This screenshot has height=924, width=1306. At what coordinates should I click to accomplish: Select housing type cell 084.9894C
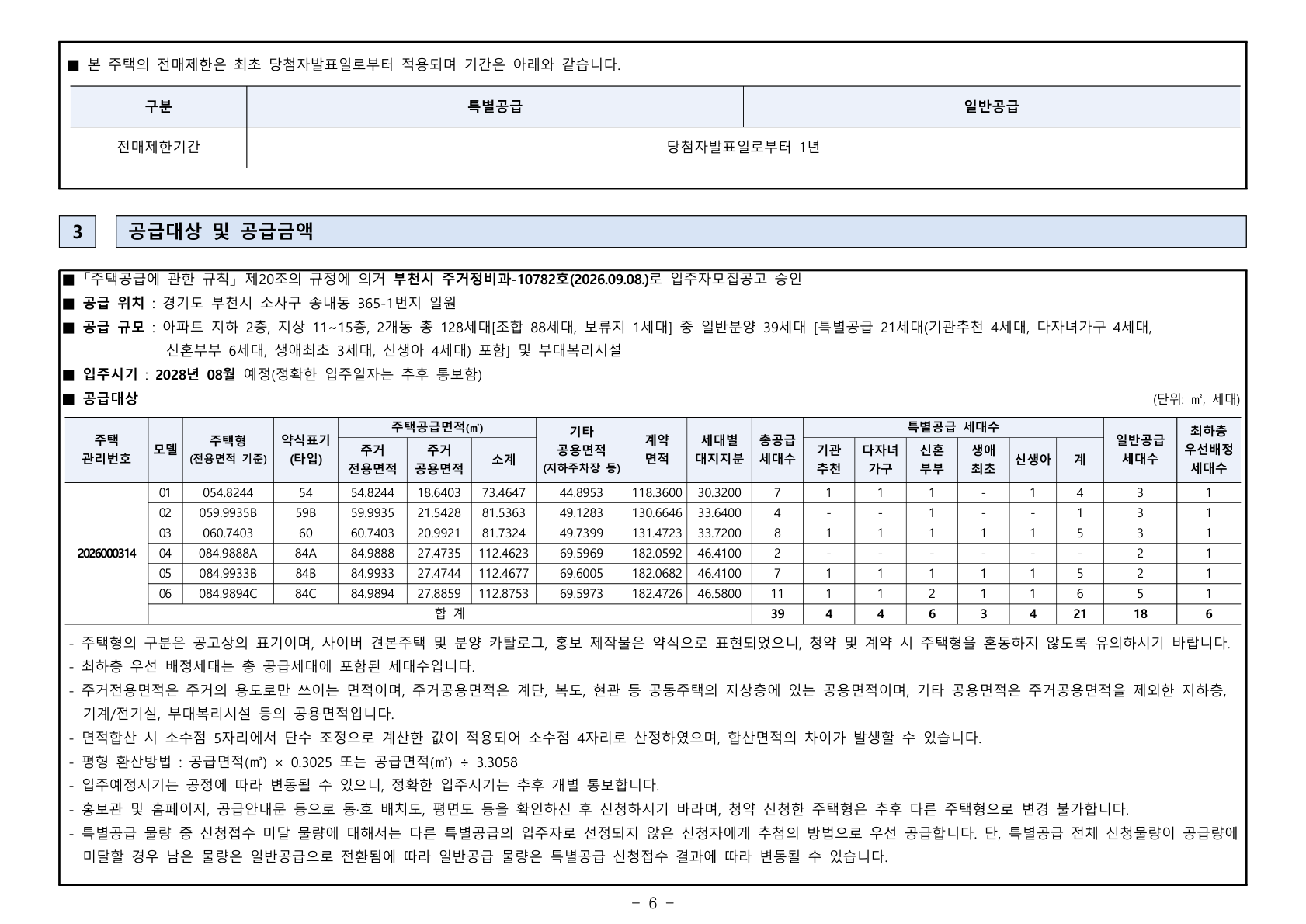pos(228,593)
